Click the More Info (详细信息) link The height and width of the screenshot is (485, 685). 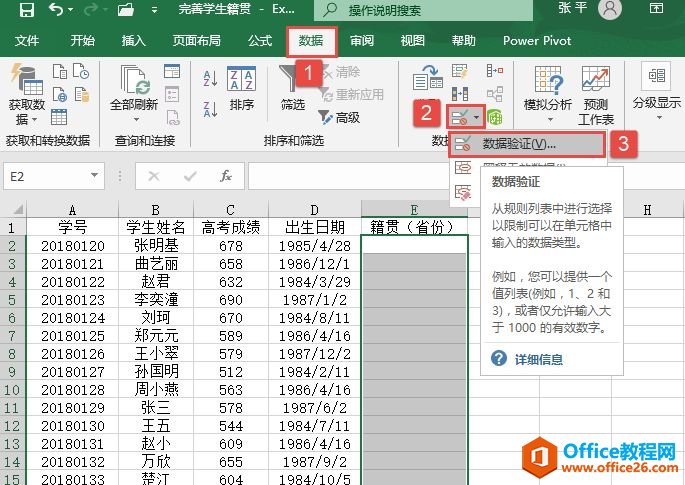point(538,359)
